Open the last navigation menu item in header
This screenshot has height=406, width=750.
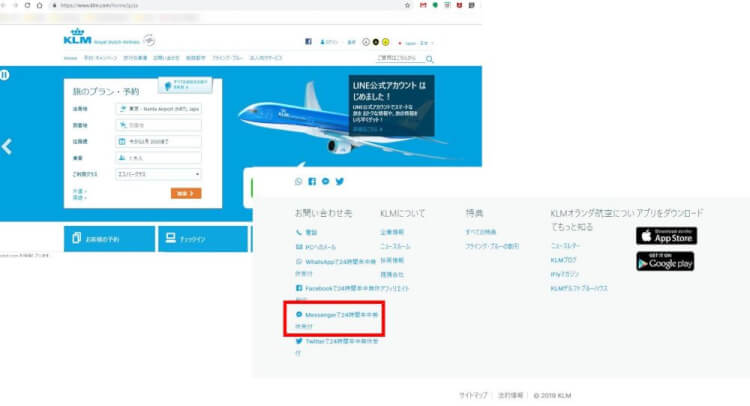click(x=266, y=58)
